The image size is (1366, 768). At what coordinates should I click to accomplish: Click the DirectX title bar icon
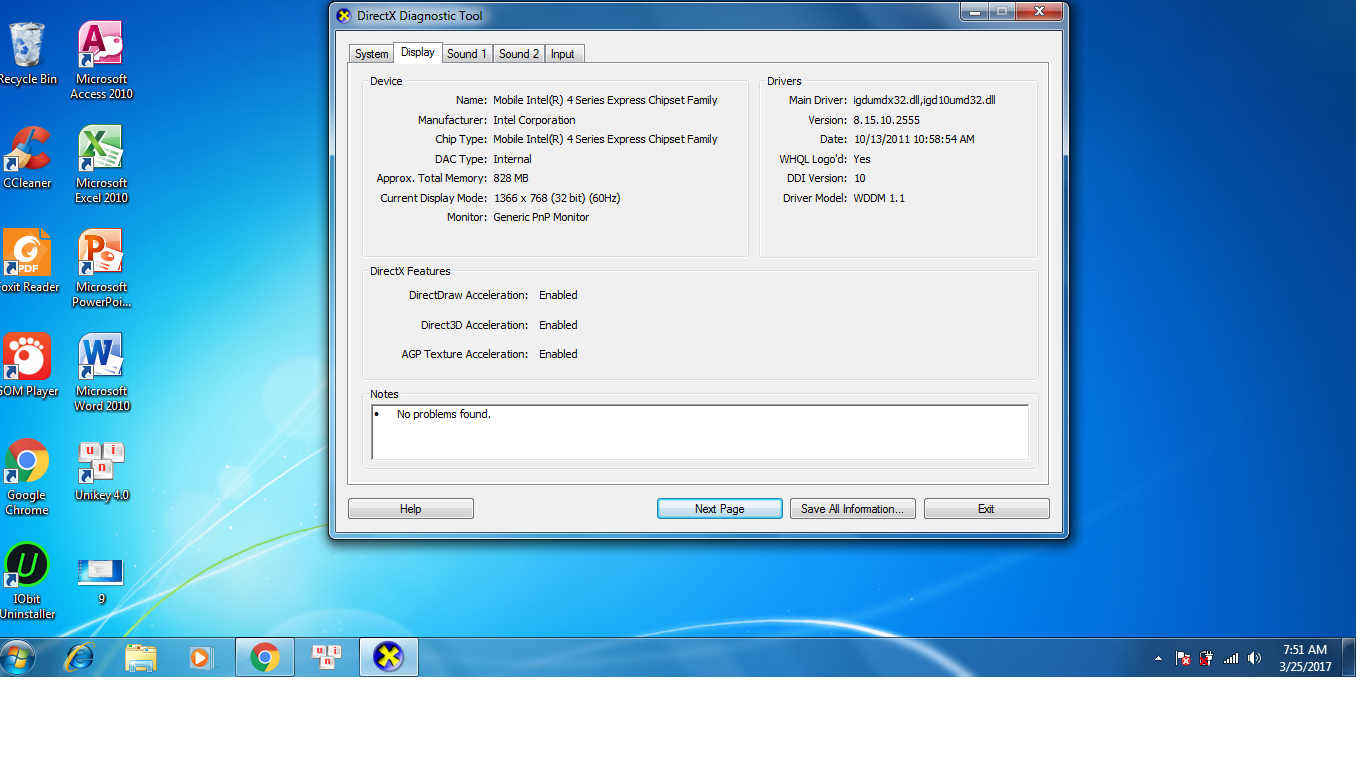pyautogui.click(x=344, y=16)
